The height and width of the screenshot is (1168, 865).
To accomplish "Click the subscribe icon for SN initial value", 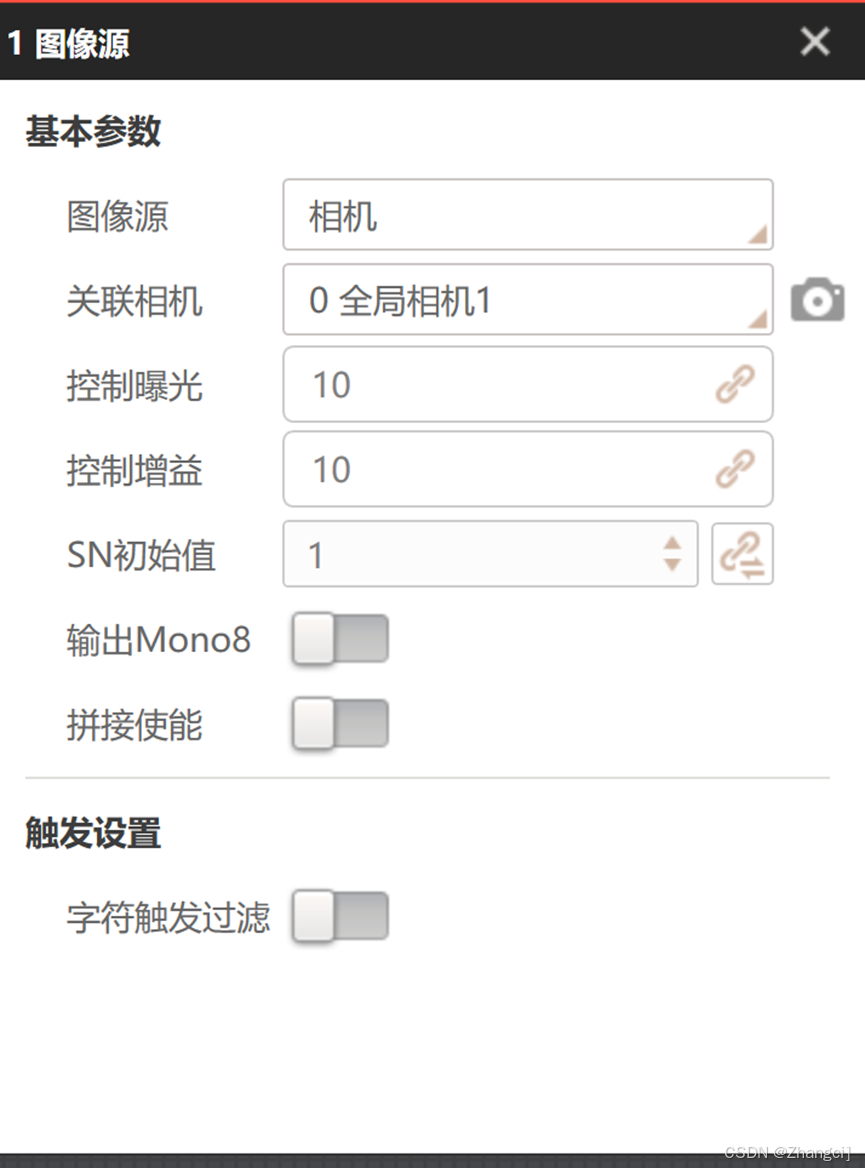I will (x=742, y=554).
